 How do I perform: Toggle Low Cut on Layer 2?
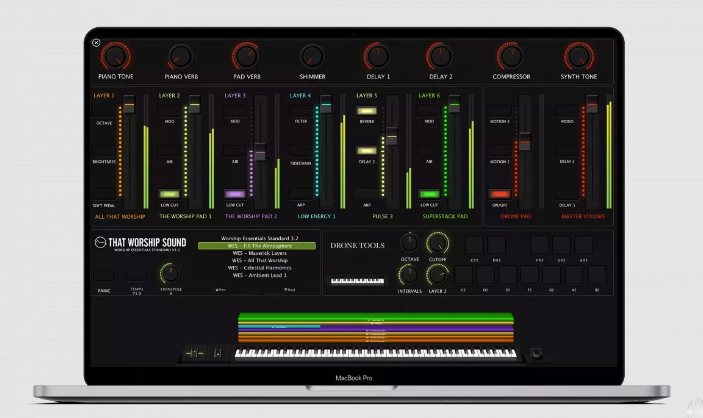tap(170, 194)
